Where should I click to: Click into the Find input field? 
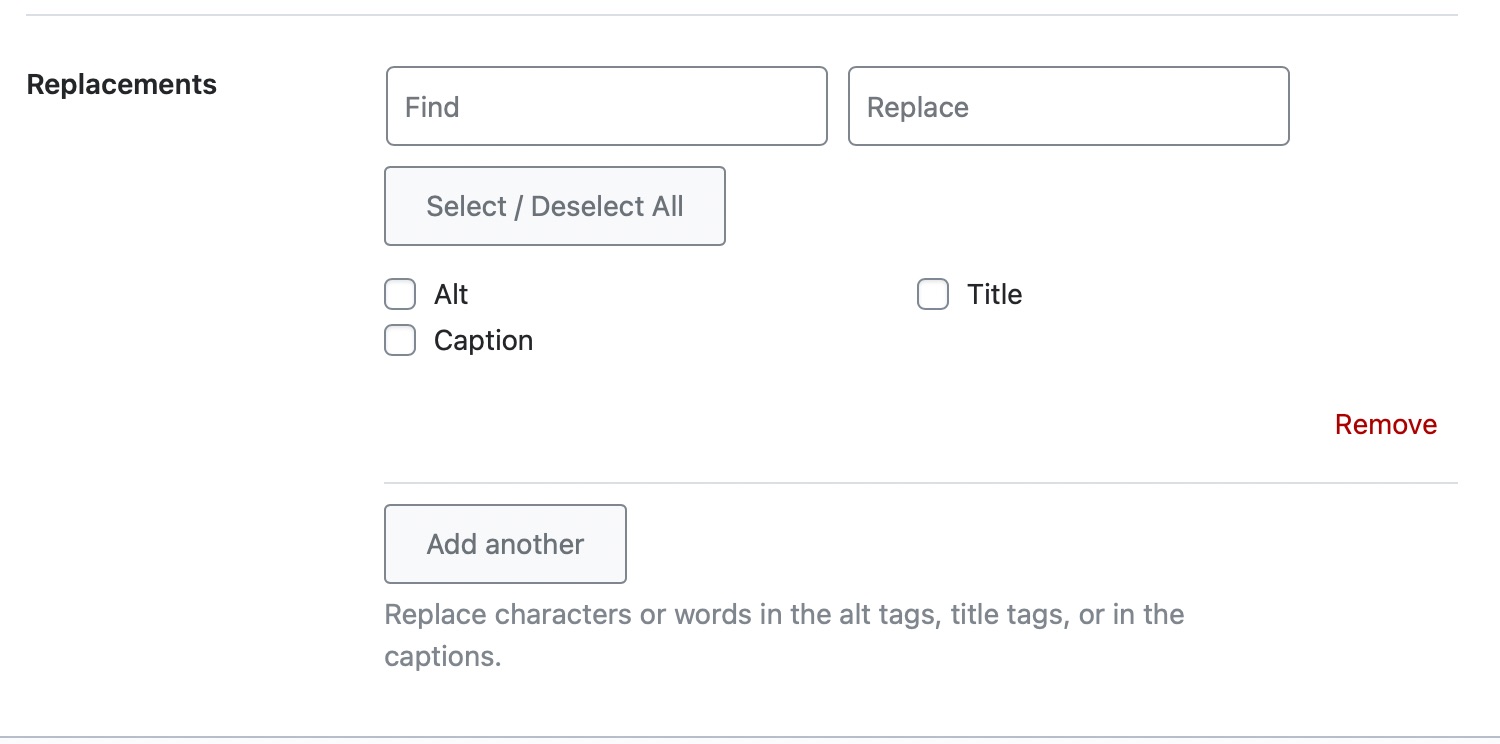coord(607,106)
